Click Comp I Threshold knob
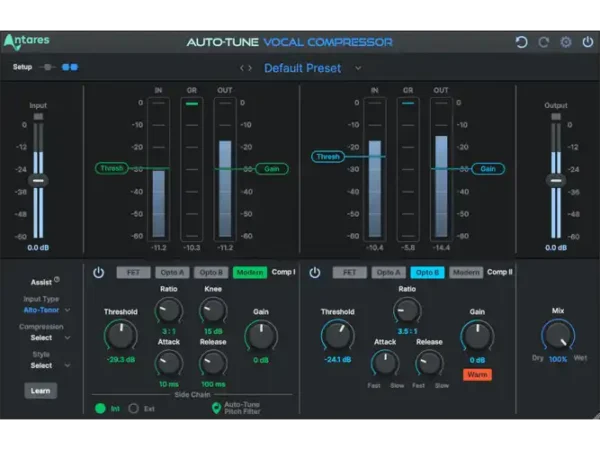This screenshot has width=600, height=450. pos(121,335)
